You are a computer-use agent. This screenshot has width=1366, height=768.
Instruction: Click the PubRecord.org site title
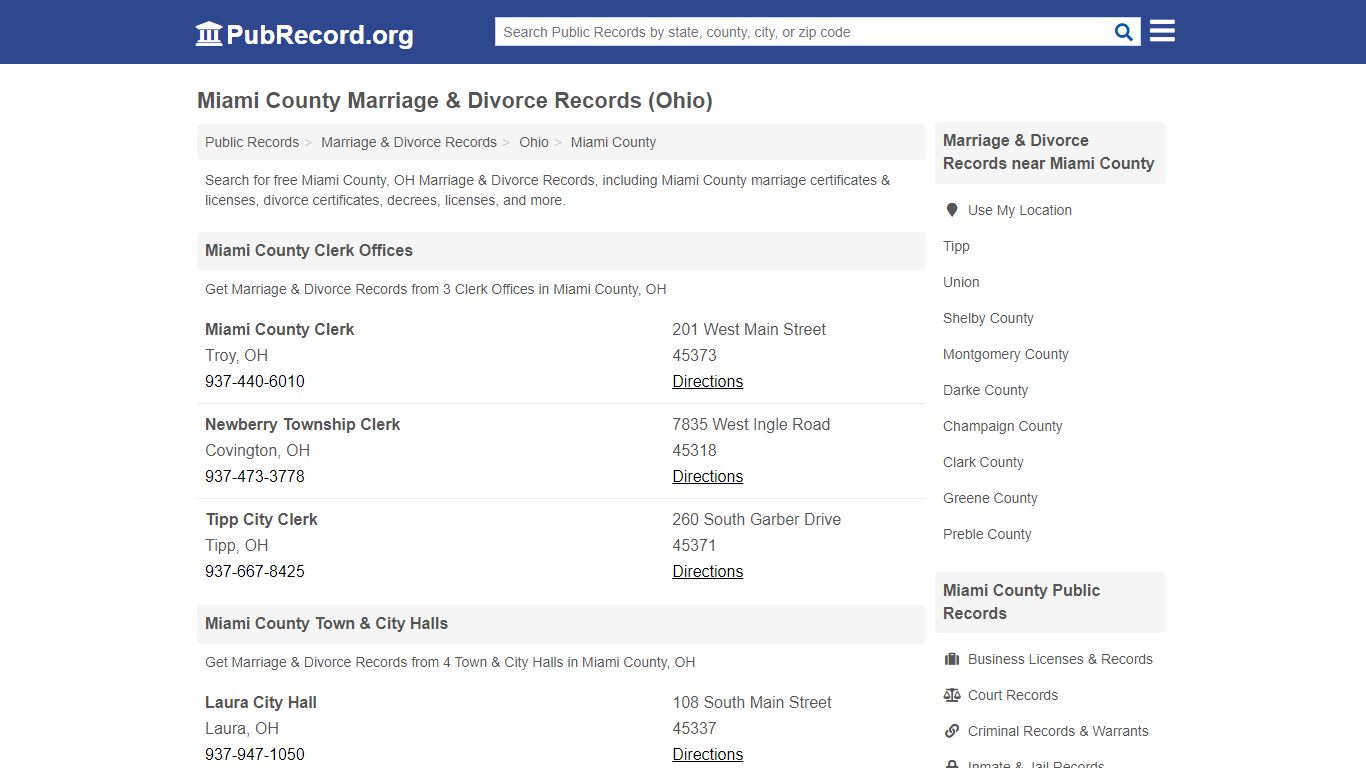click(320, 35)
